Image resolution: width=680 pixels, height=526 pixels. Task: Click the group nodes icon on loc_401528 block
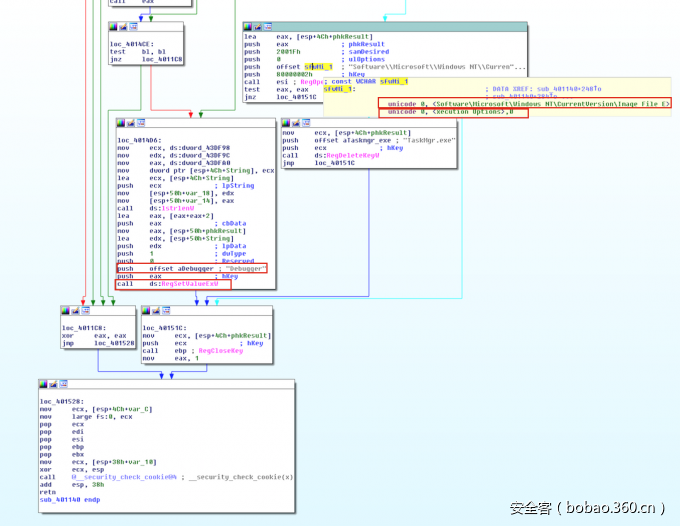coord(63,384)
